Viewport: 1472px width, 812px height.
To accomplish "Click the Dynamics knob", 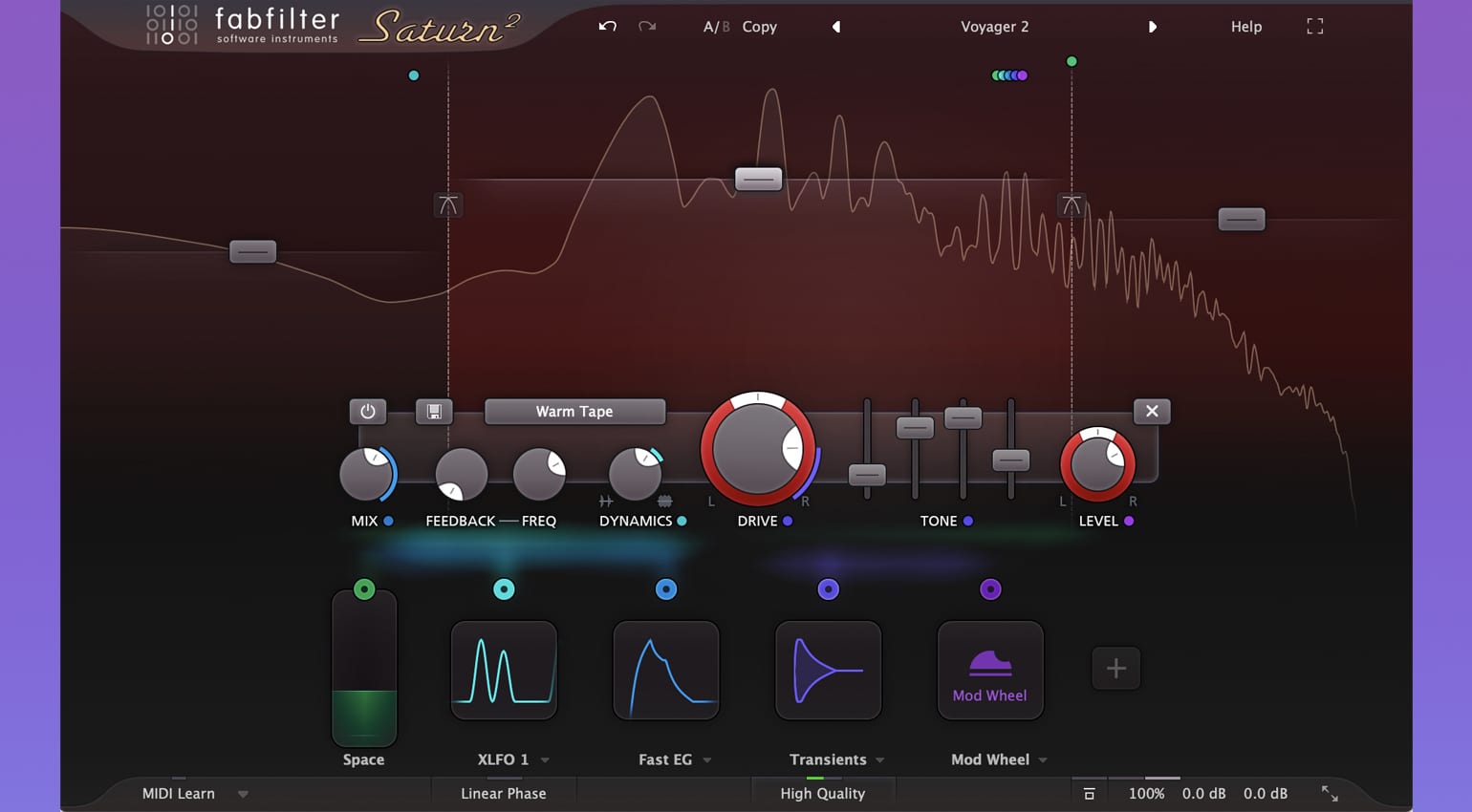I will [636, 475].
